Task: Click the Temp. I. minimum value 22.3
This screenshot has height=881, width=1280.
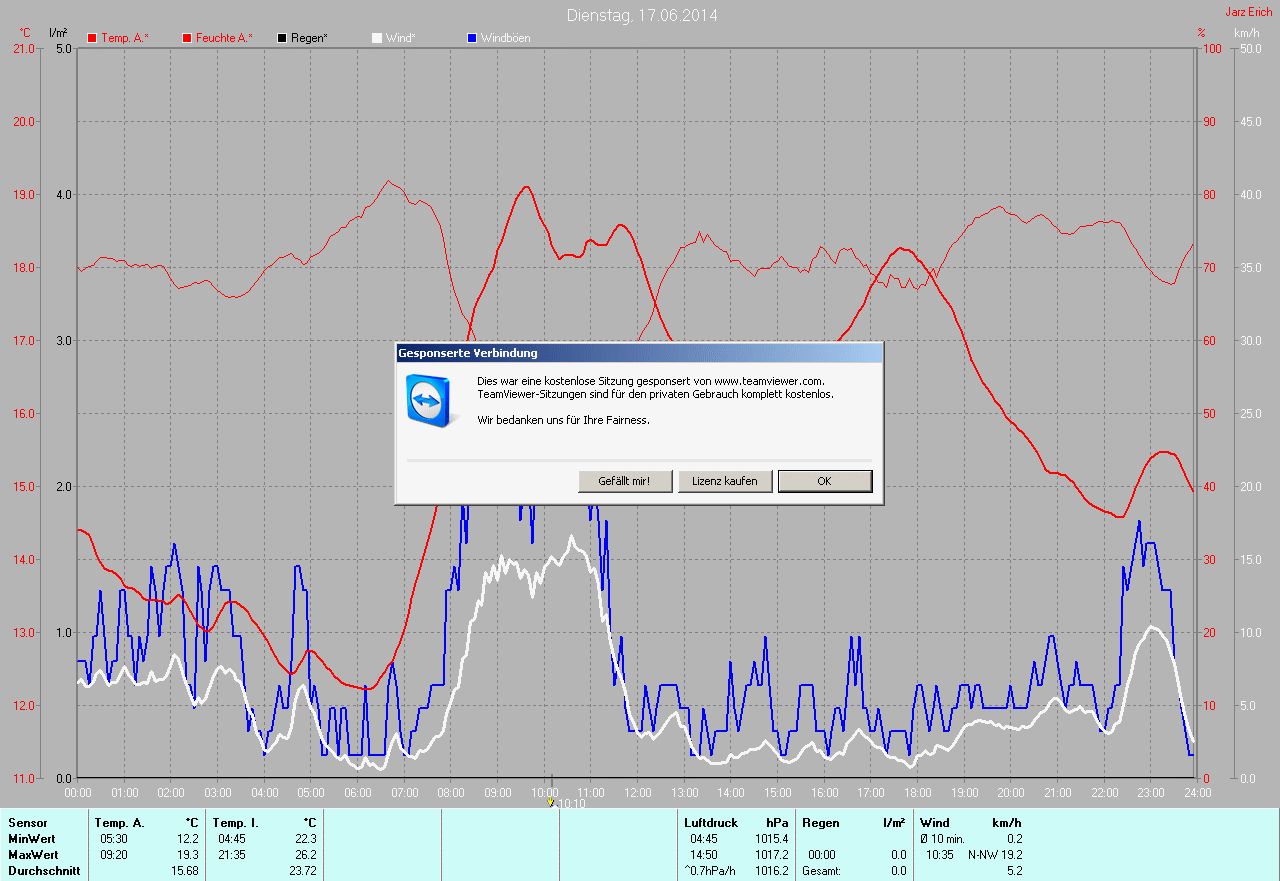Action: 305,839
